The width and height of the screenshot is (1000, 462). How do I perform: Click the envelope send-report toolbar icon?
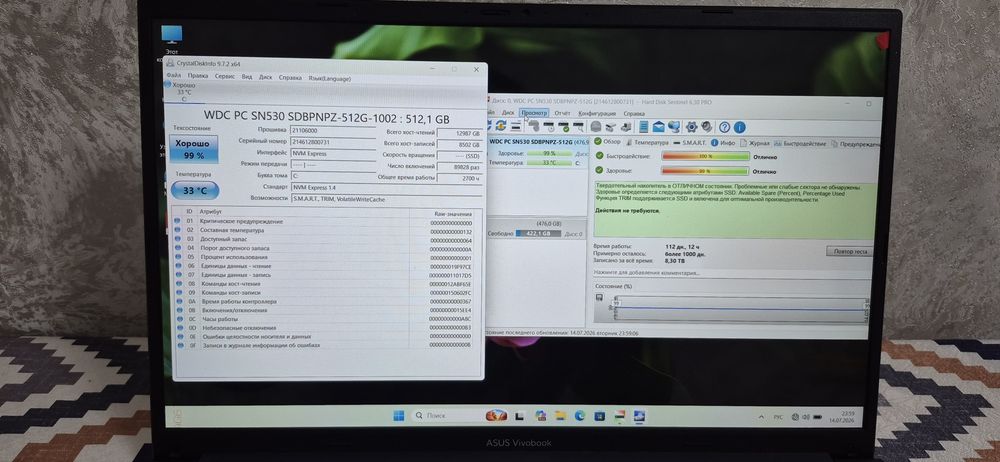pos(659,126)
